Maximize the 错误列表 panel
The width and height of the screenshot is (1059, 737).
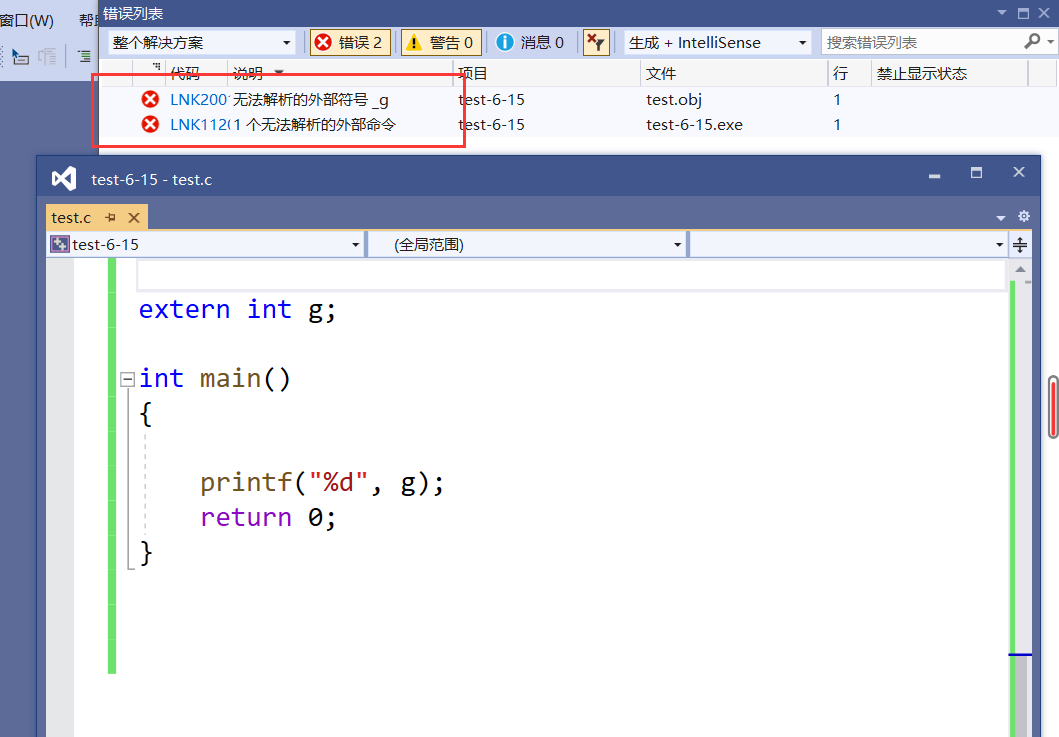(x=1024, y=14)
